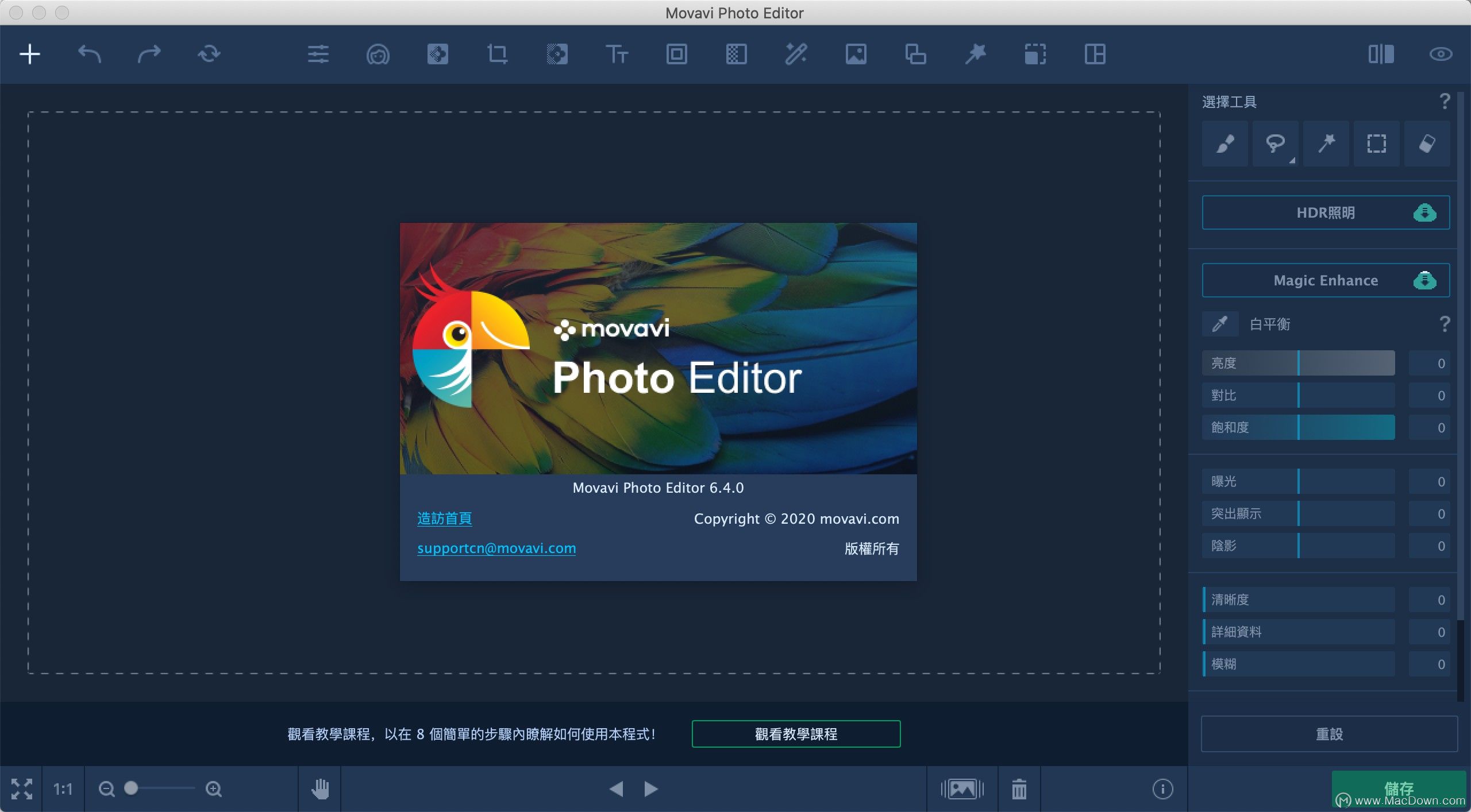Viewport: 1471px width, 812px height.
Task: Click the trash delete icon
Action: [x=1019, y=789]
